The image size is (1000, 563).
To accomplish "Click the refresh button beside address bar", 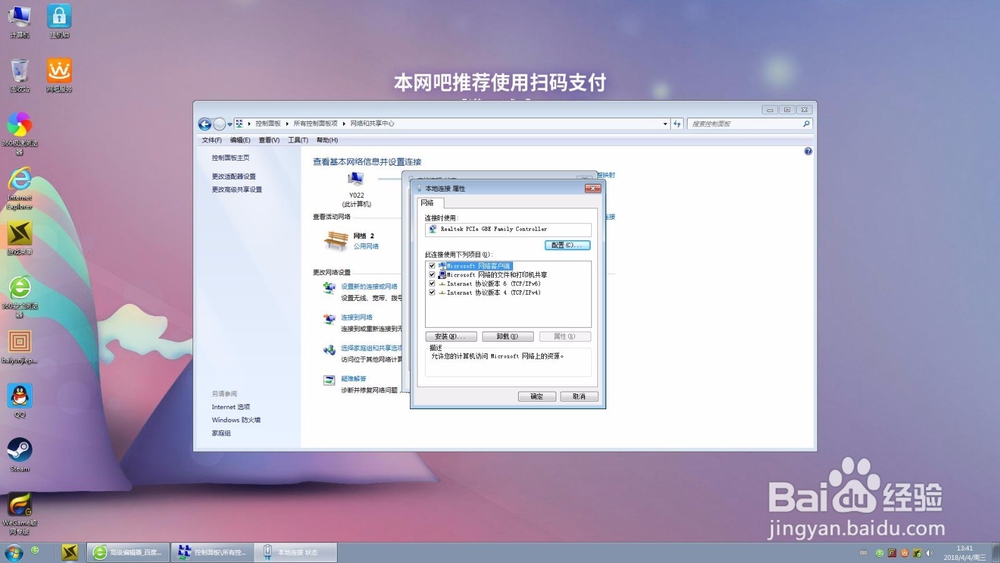I will pyautogui.click(x=677, y=124).
